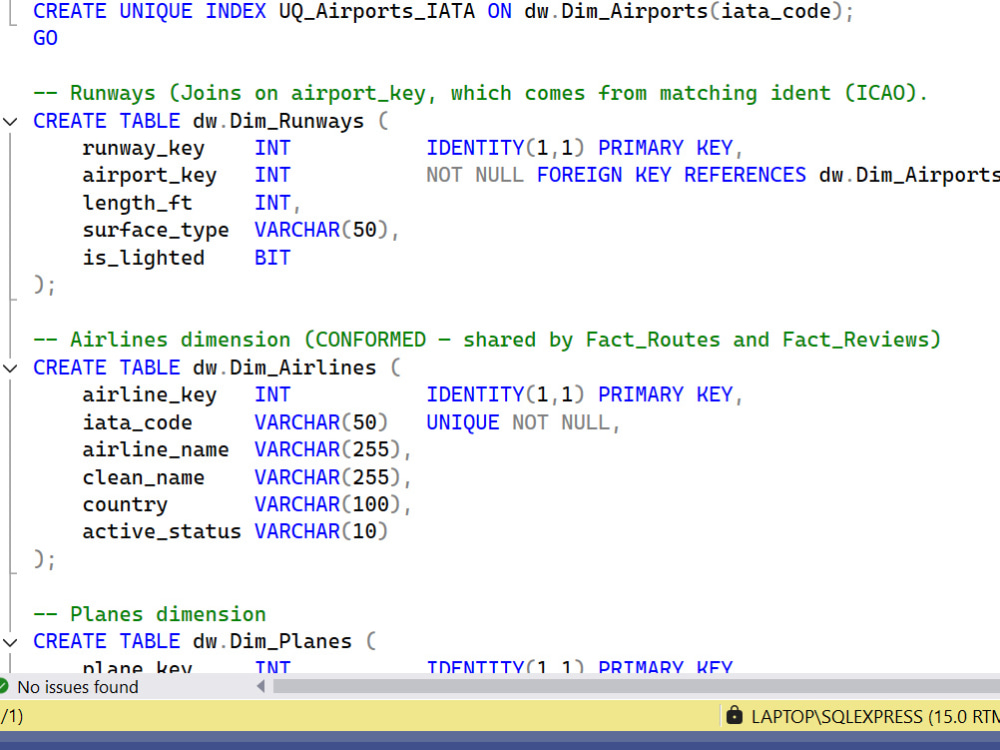Collapse the CREATE TABLE dw.Dim_Planes block

pyautogui.click(x=10, y=642)
